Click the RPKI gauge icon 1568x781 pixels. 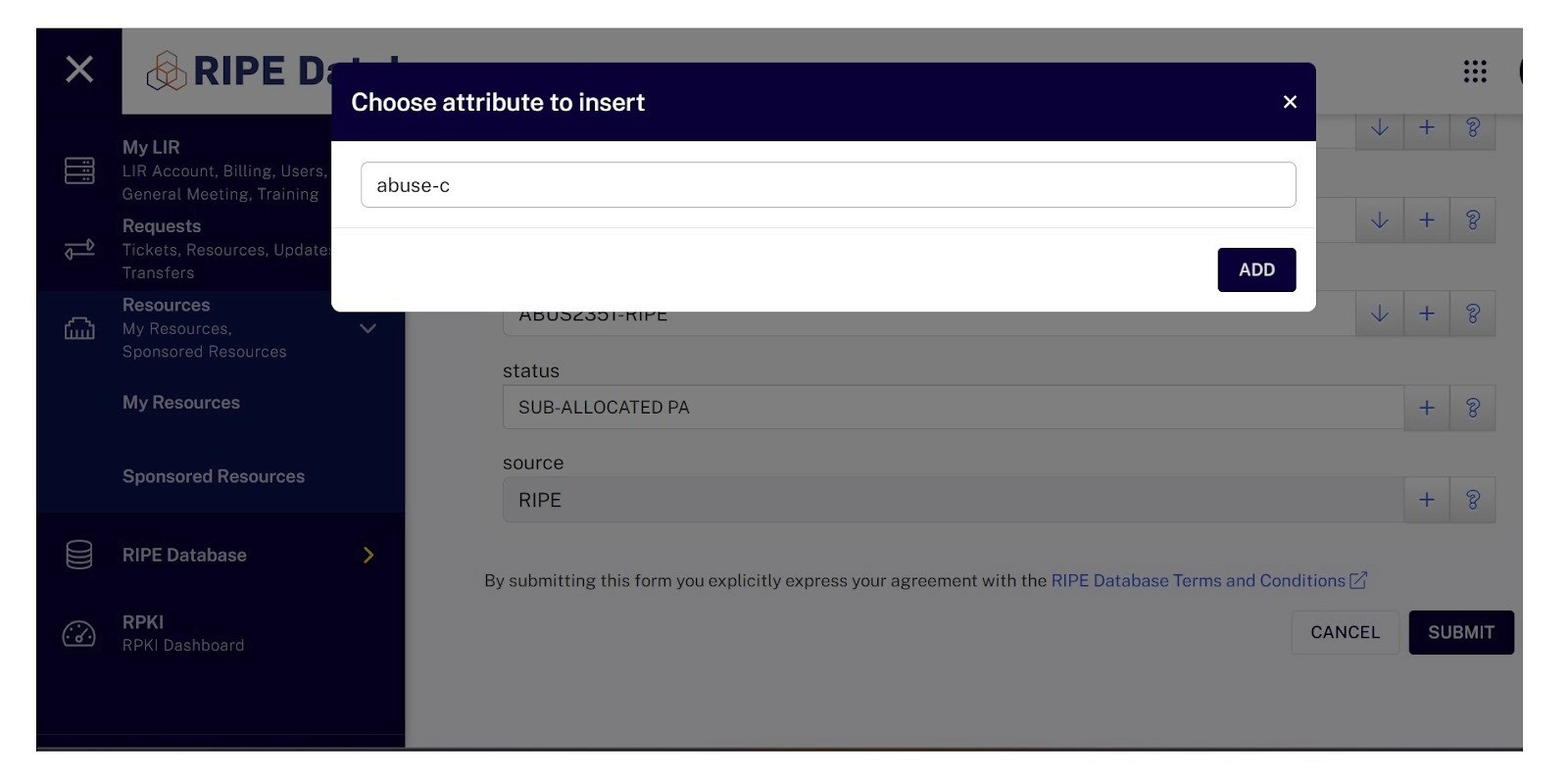point(79,634)
